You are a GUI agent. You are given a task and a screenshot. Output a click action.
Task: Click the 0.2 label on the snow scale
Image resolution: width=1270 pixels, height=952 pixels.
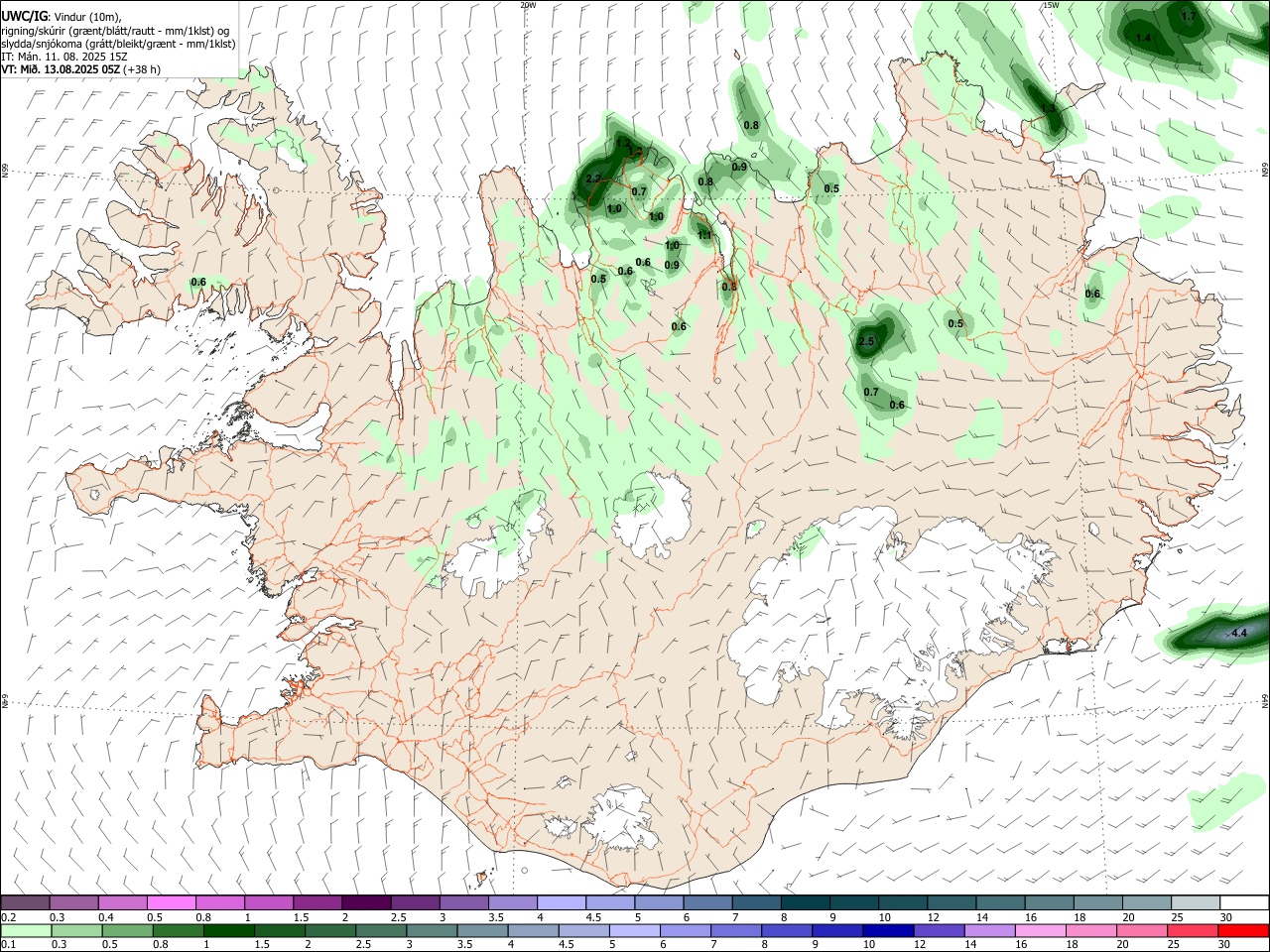click(9, 917)
